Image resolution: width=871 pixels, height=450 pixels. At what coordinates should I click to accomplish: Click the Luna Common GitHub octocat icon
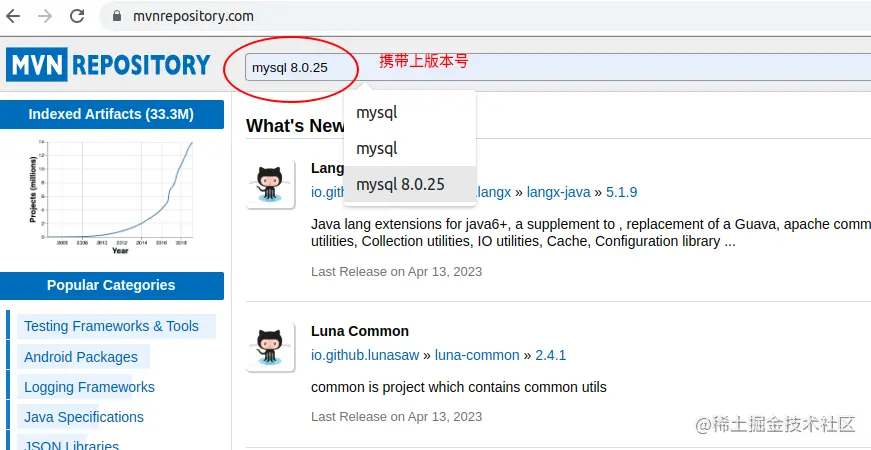click(270, 347)
